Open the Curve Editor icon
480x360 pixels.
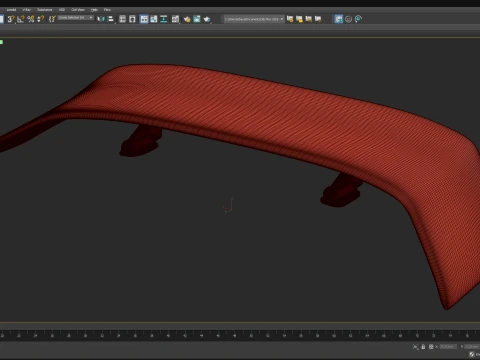pyautogui.click(x=154, y=19)
